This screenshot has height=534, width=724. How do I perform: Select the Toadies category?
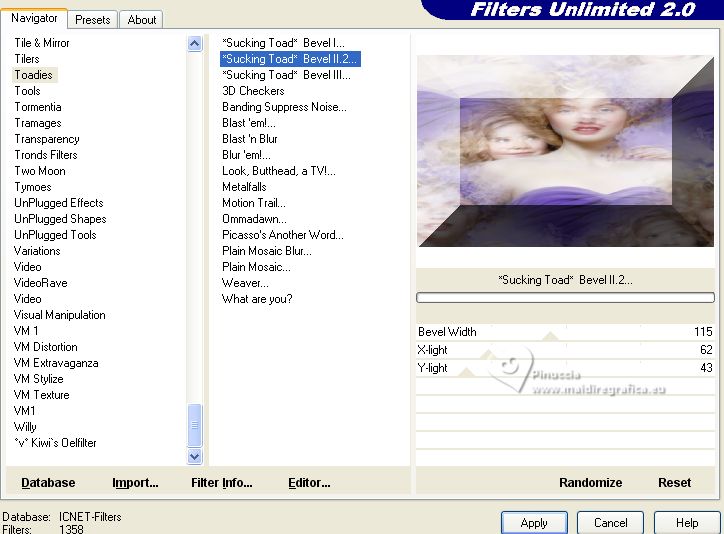34,75
